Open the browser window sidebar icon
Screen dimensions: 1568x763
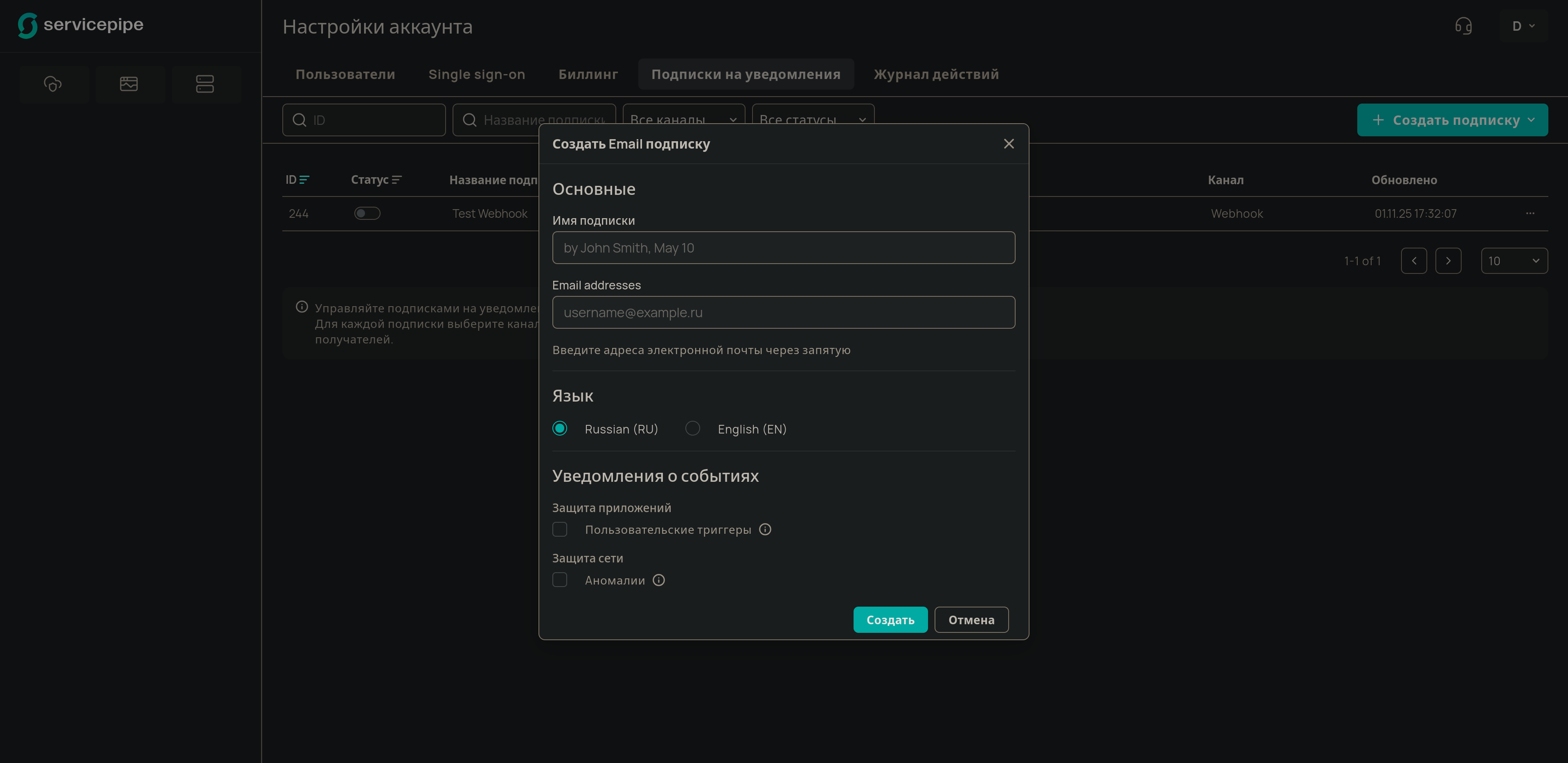coord(129,84)
